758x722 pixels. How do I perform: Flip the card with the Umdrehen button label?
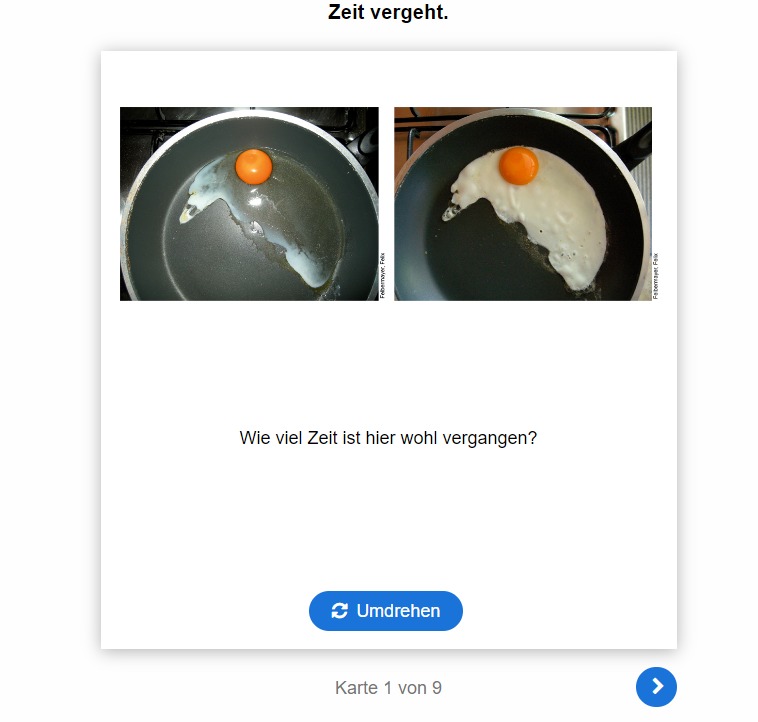[398, 611]
